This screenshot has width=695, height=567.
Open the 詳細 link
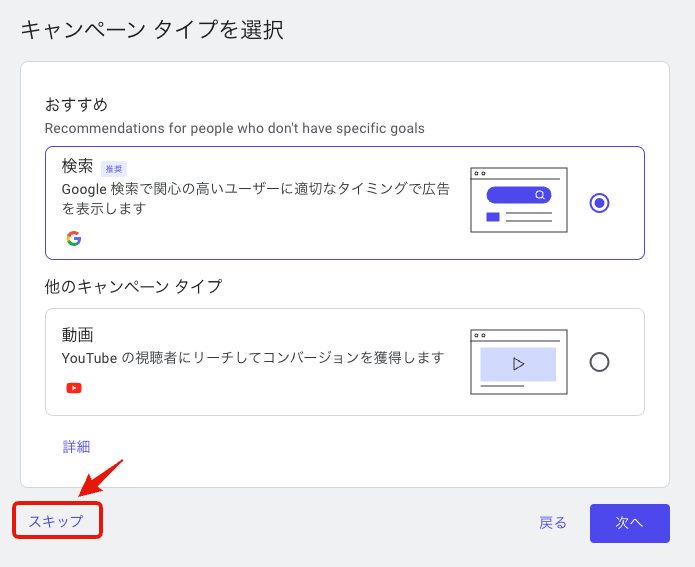(x=76, y=446)
